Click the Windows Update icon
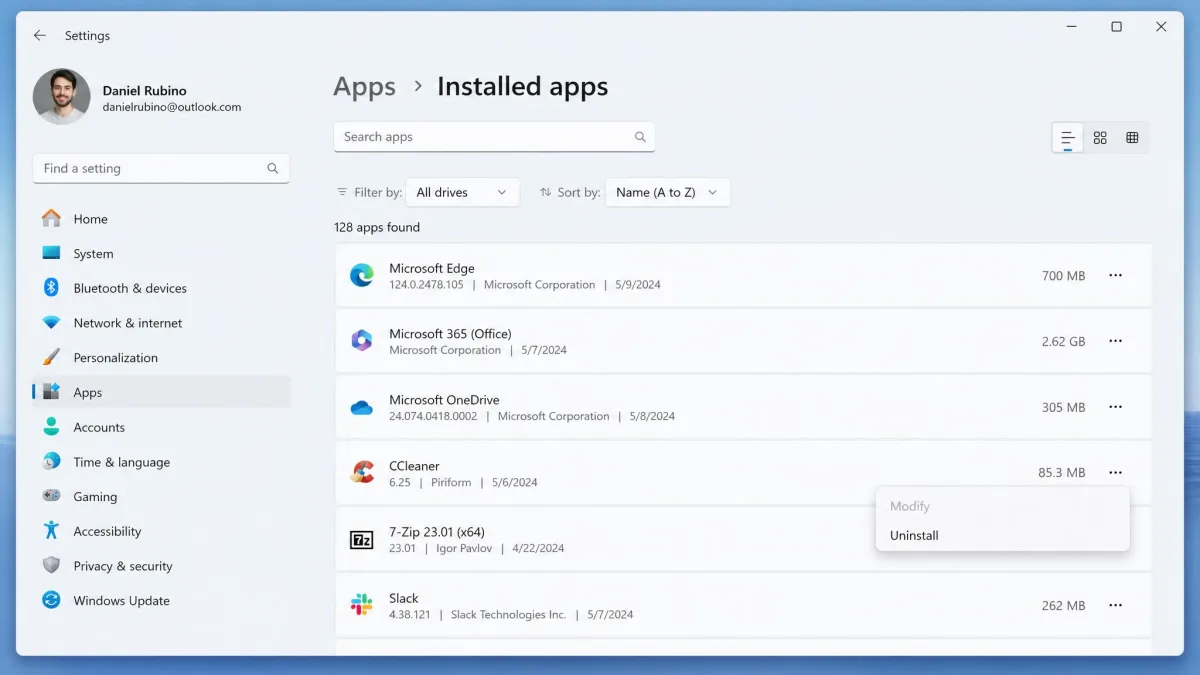 [x=51, y=600]
